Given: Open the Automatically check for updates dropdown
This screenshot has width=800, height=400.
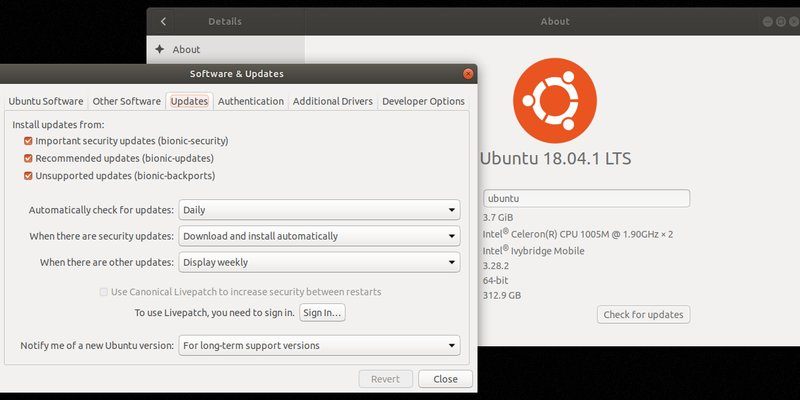Looking at the screenshot, I should [319, 210].
